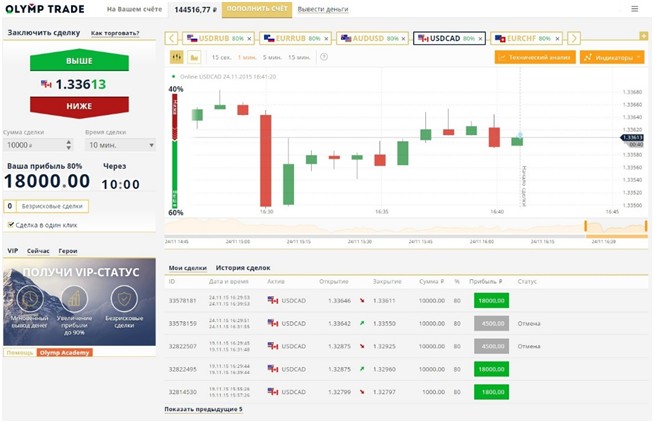Open 'Технический анализ' button

pyautogui.click(x=535, y=57)
